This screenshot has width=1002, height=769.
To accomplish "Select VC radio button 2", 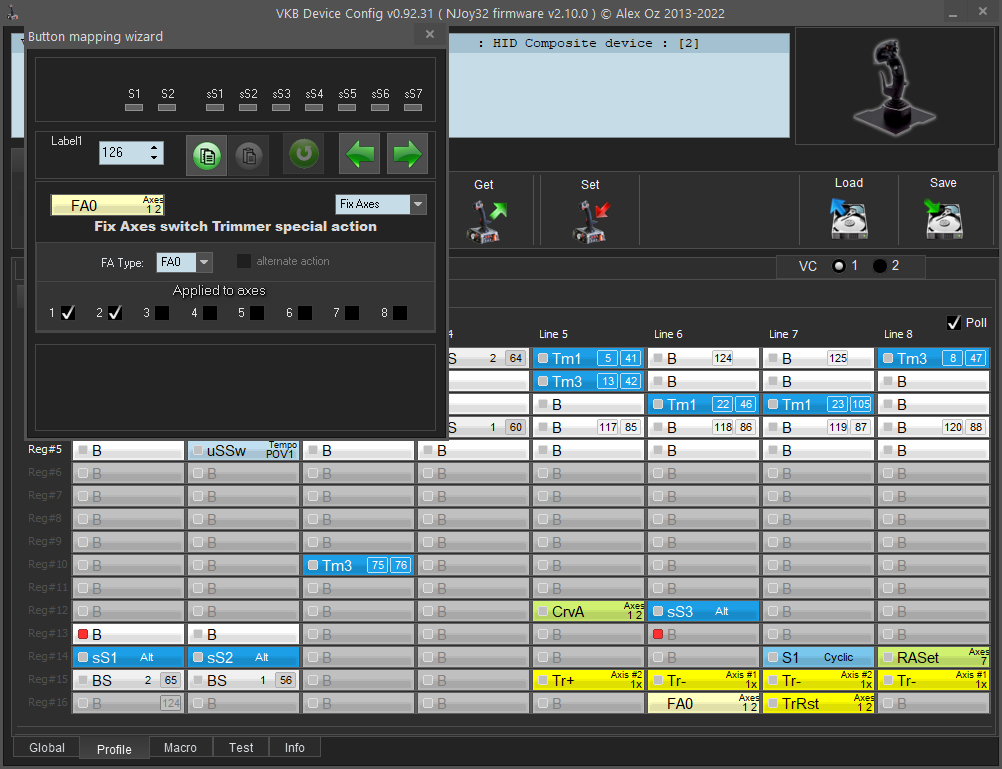I will (880, 266).
